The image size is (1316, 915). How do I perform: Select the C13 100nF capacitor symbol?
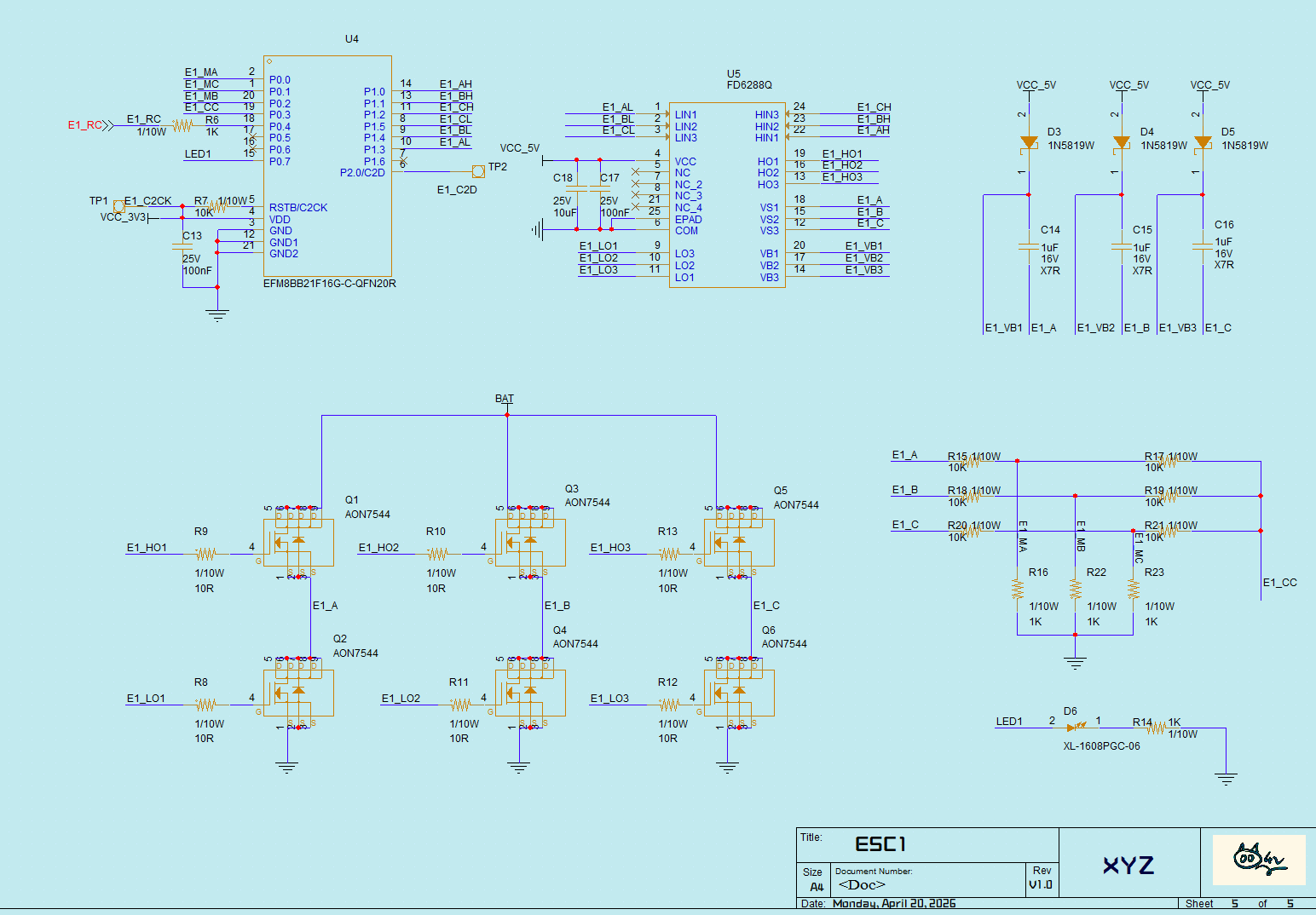(182, 246)
